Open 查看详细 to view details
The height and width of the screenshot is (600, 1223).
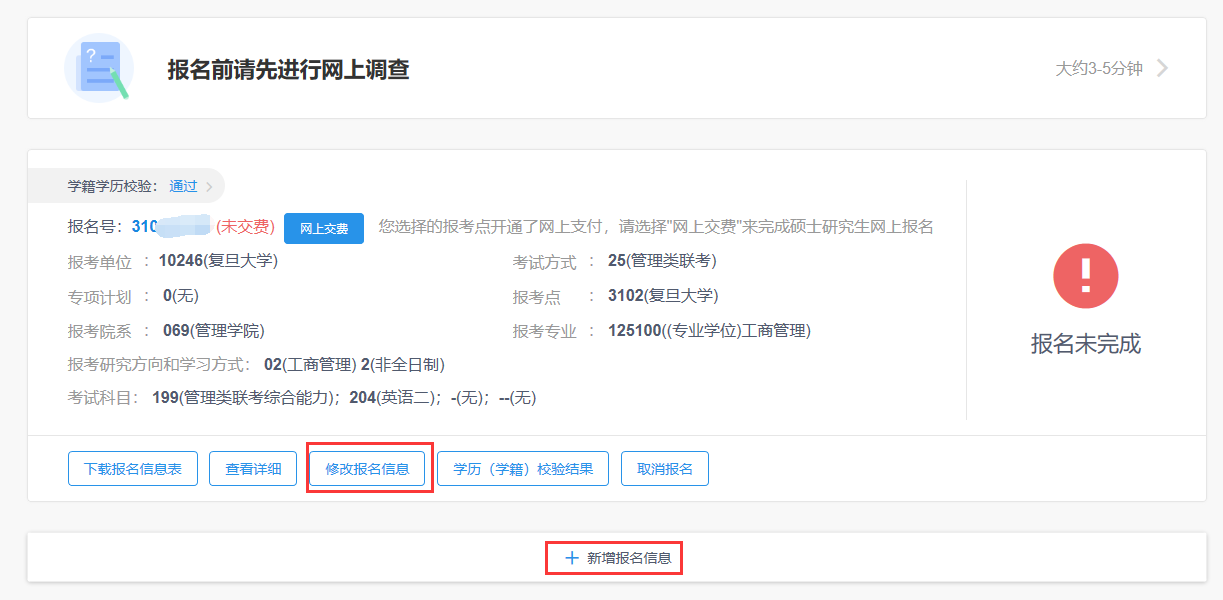(x=253, y=469)
